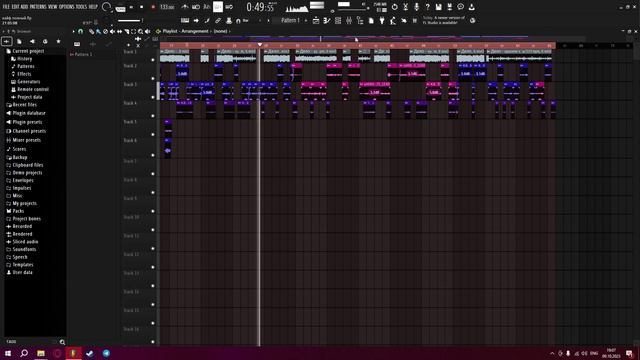Open the plugin picker plug icon
Viewport: 640px width, 360px height.
(x=382, y=20)
